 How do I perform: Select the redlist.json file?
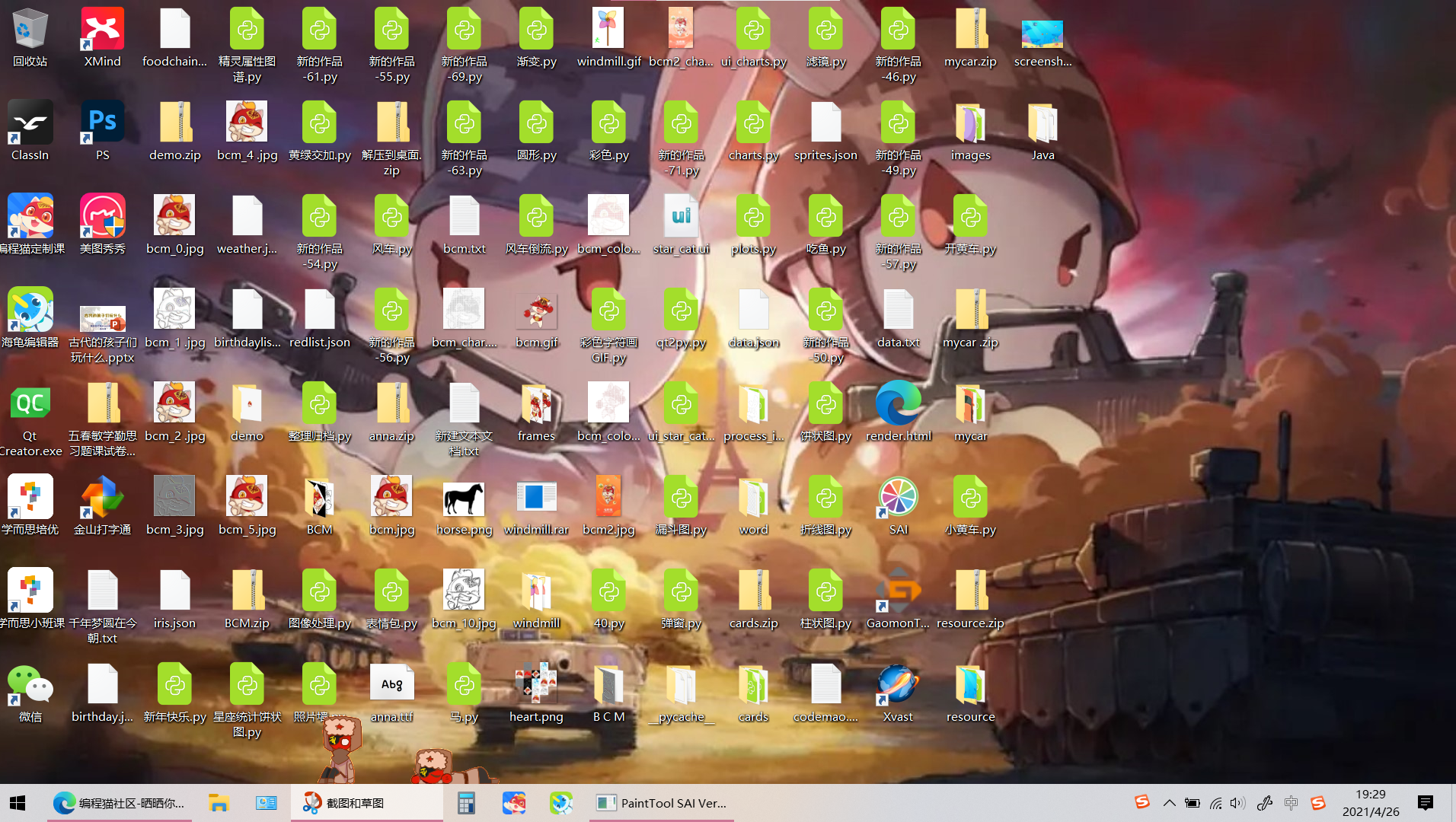click(x=320, y=317)
